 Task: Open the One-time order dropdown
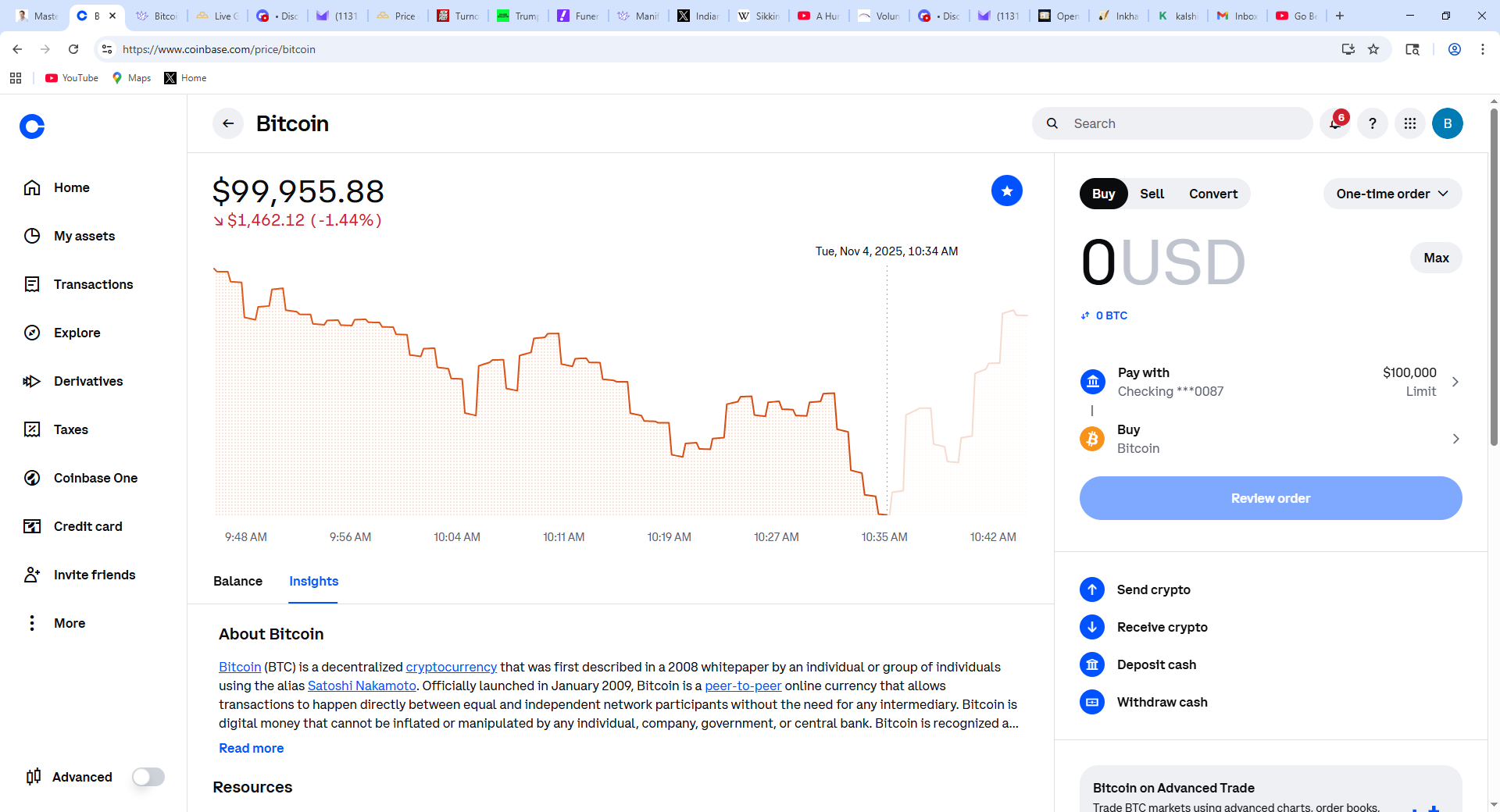(x=1392, y=194)
